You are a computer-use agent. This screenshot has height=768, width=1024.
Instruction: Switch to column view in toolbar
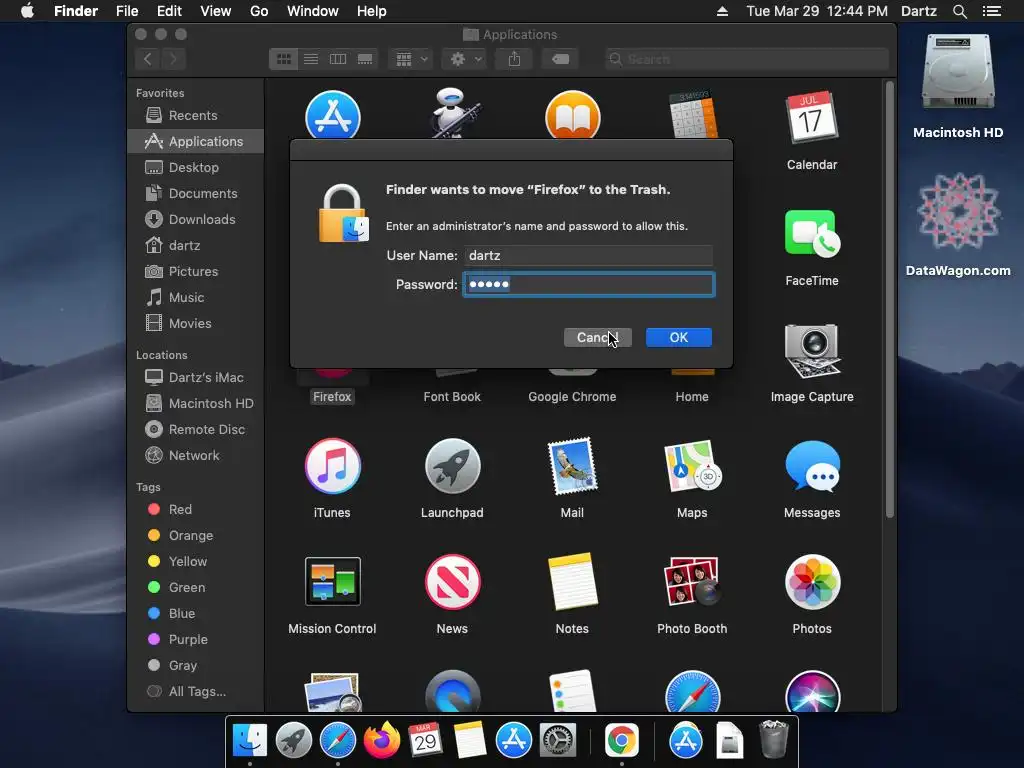pos(338,59)
